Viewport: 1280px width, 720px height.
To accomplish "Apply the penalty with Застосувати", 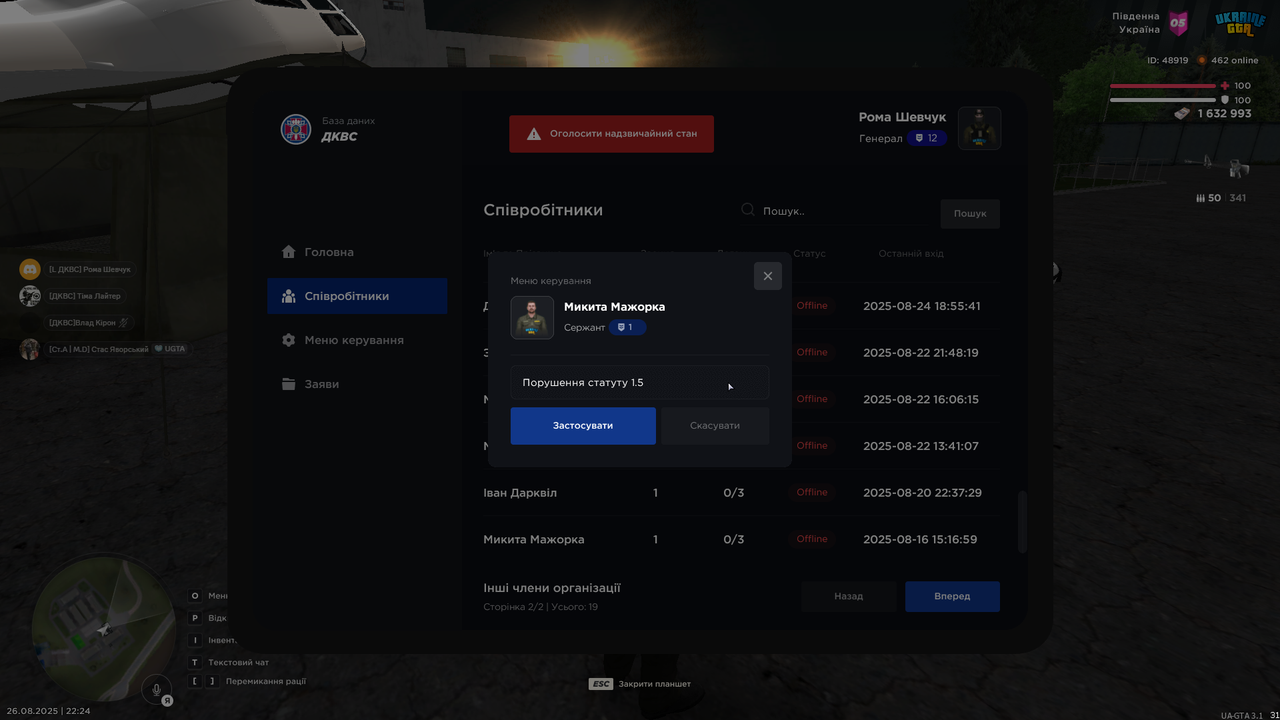I will pyautogui.click(x=583, y=426).
